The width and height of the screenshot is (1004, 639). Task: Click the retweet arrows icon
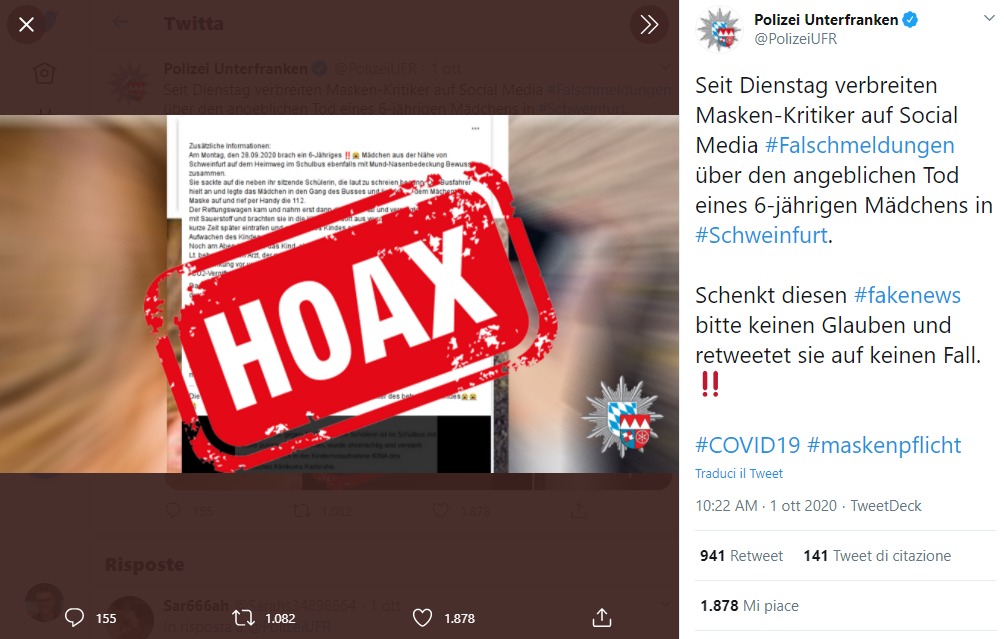pos(243,618)
